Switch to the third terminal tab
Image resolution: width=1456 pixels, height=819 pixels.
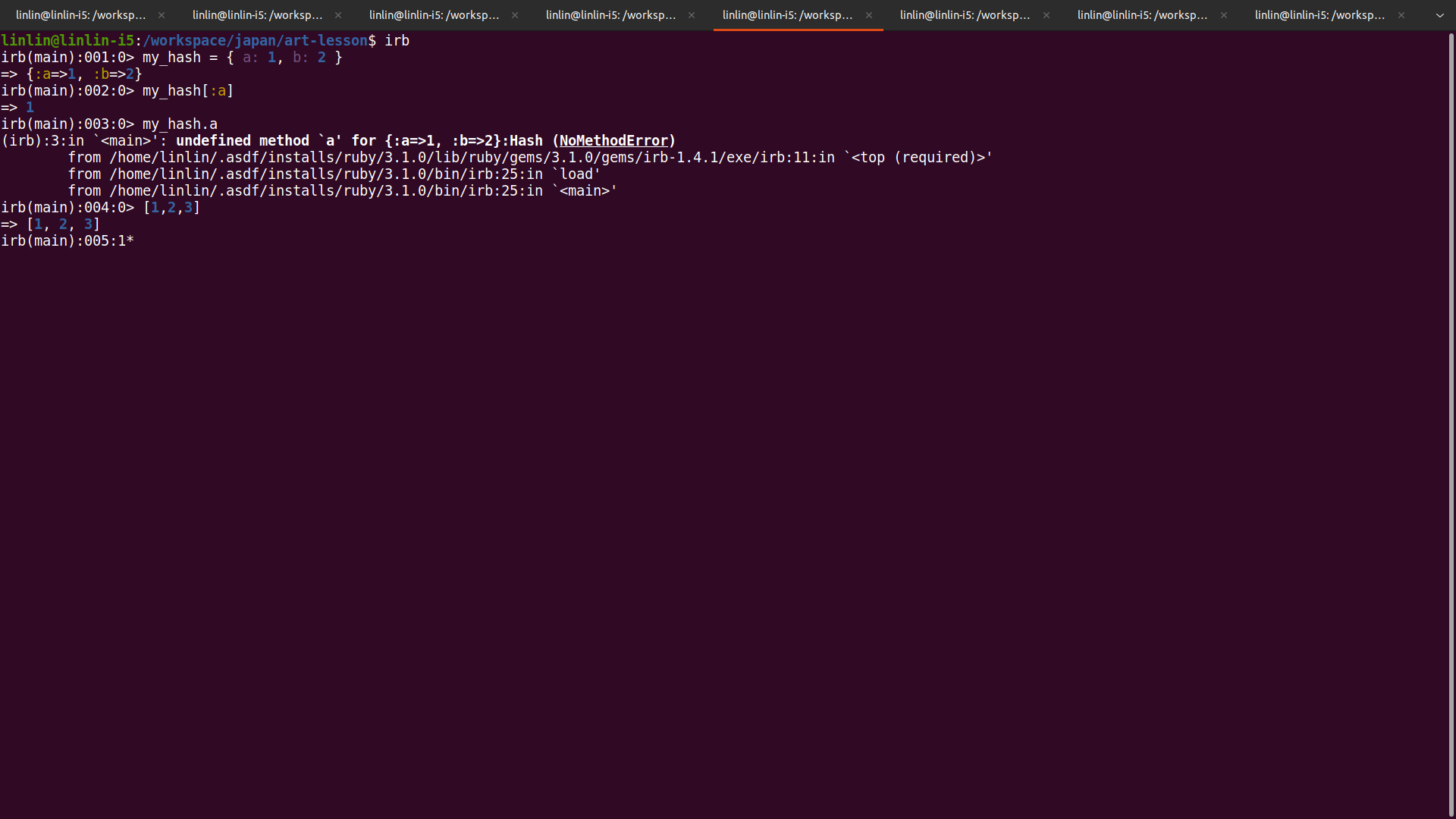tap(434, 14)
